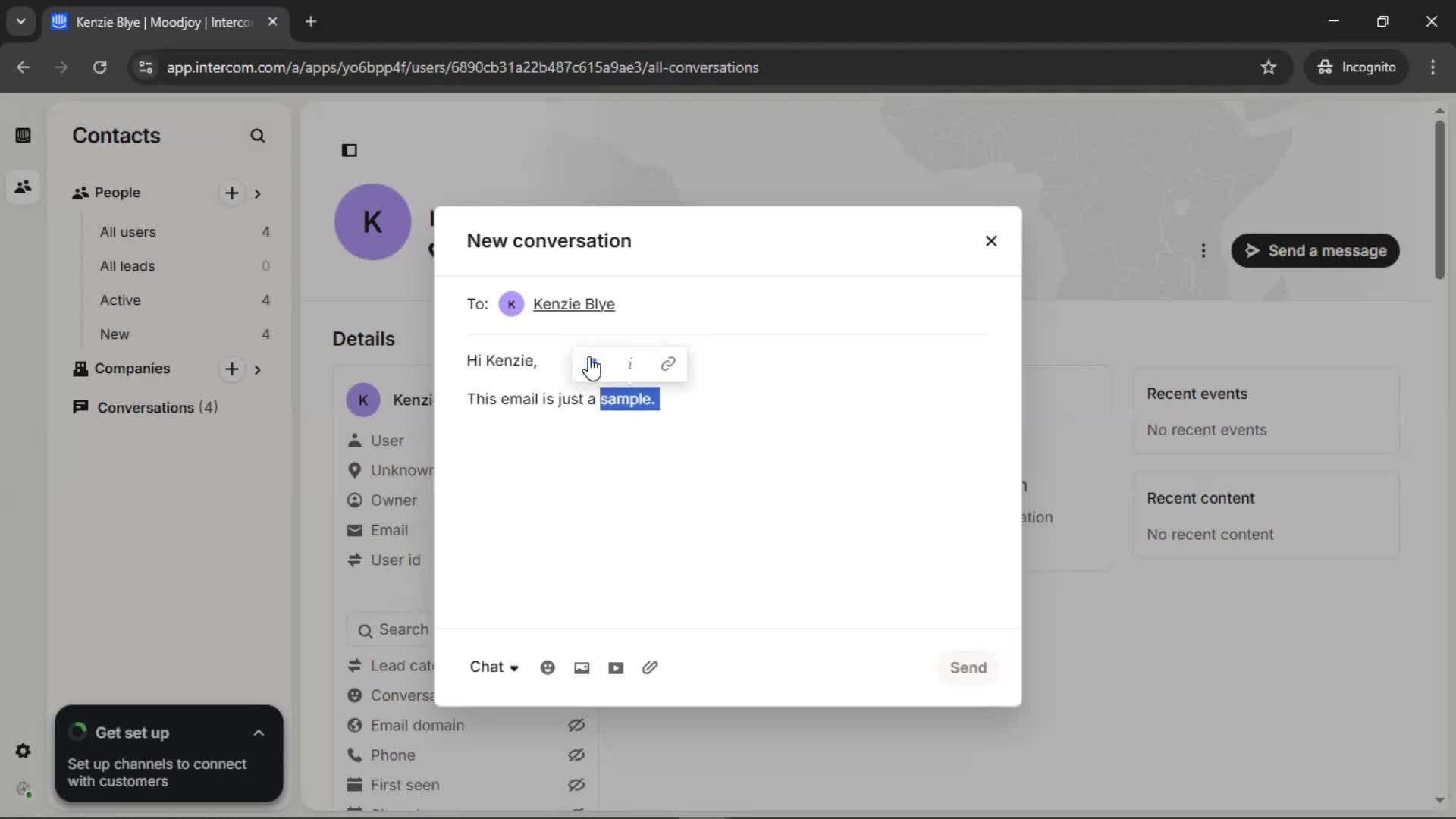
Task: Click the bold formatting icon in popup
Action: [591, 364]
